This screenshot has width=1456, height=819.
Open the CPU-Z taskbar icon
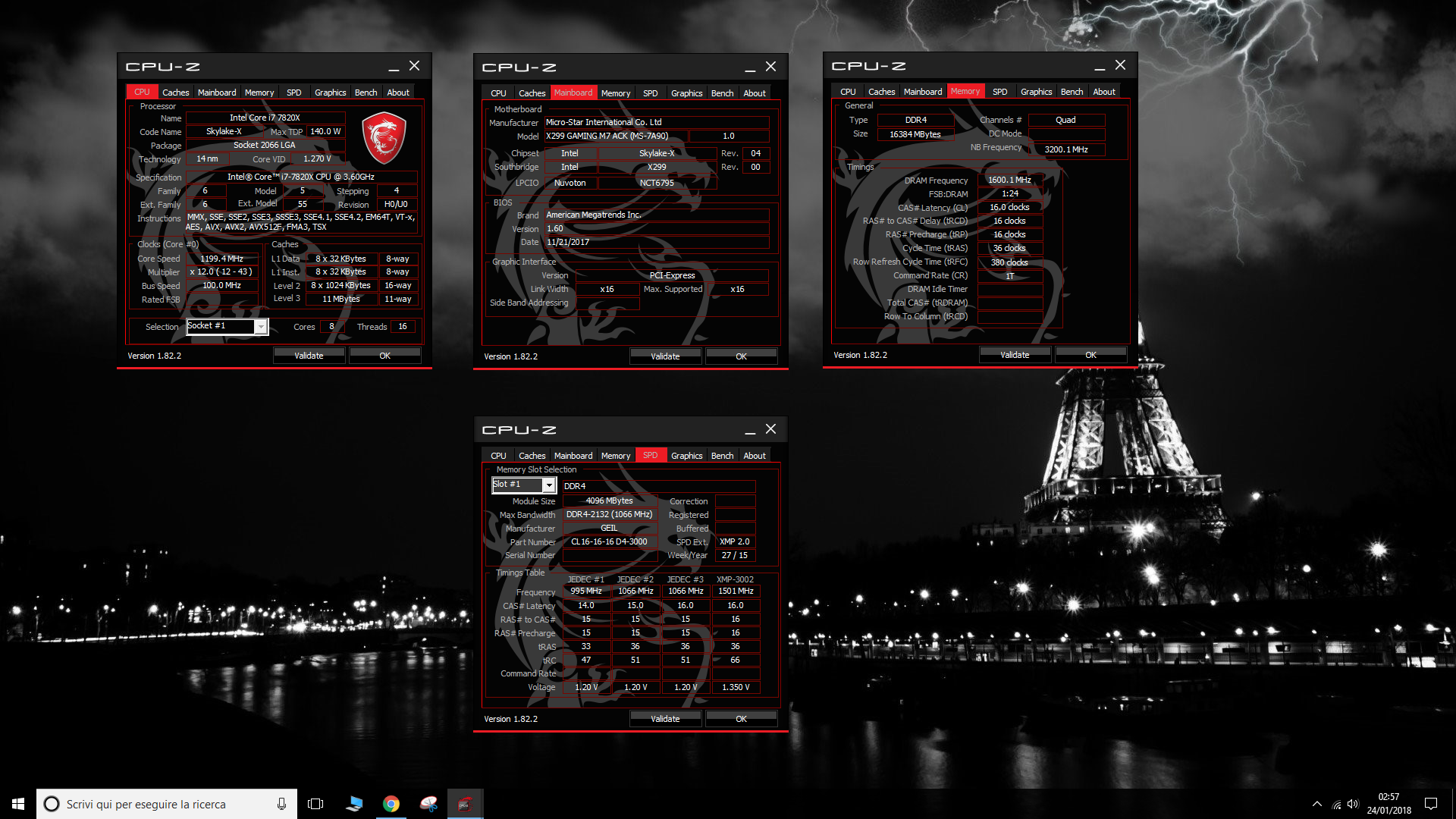465,804
